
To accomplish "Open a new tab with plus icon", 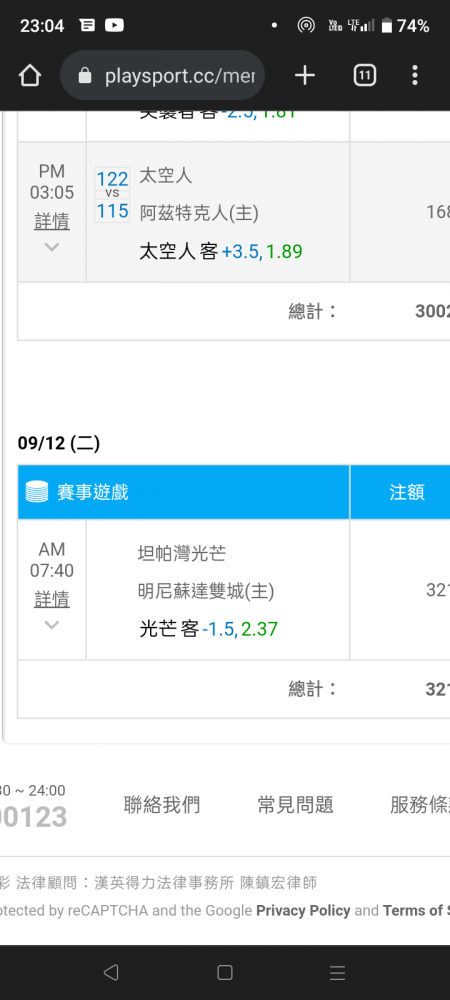I will 305,76.
